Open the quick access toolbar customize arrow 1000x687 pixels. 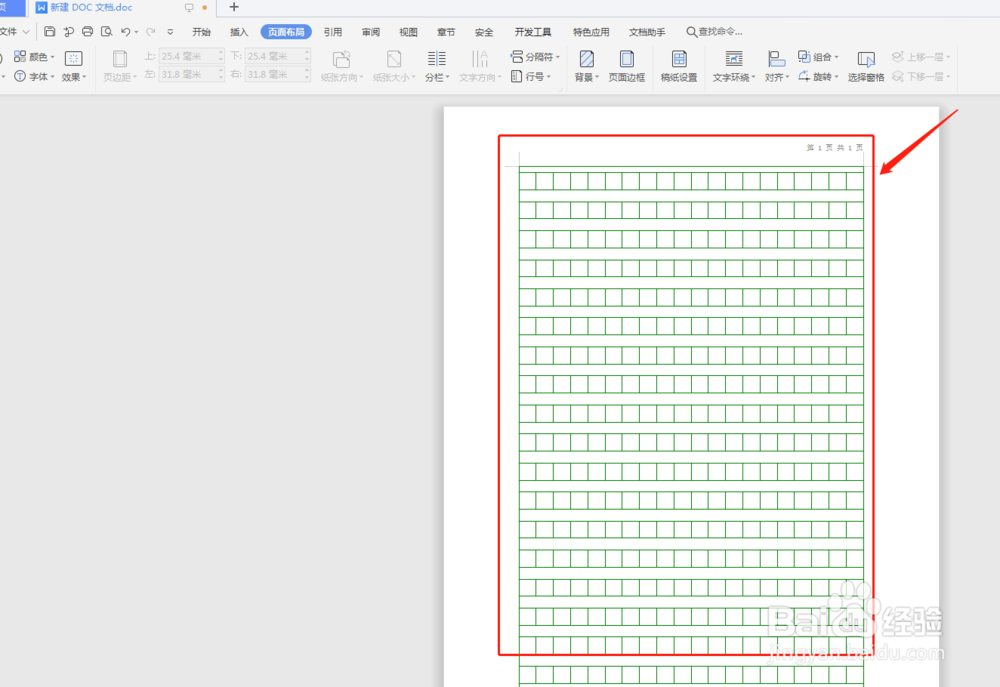(x=170, y=32)
